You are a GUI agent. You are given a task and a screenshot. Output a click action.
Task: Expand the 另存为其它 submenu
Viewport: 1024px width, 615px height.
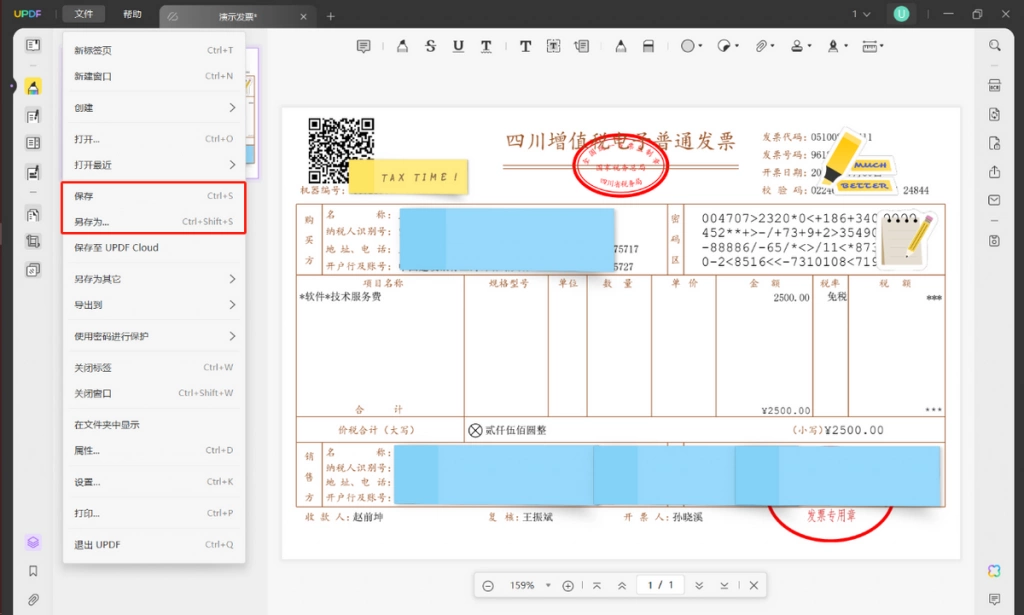(232, 279)
